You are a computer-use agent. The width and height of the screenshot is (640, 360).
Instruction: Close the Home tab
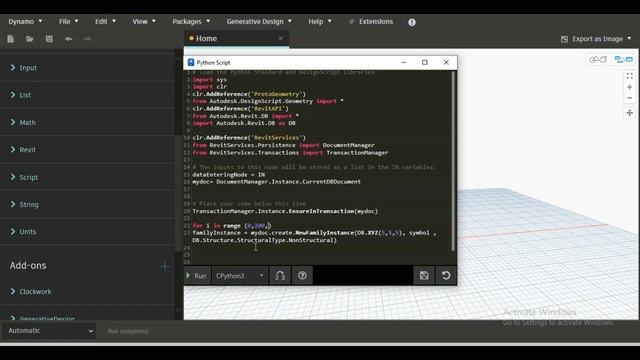281,38
